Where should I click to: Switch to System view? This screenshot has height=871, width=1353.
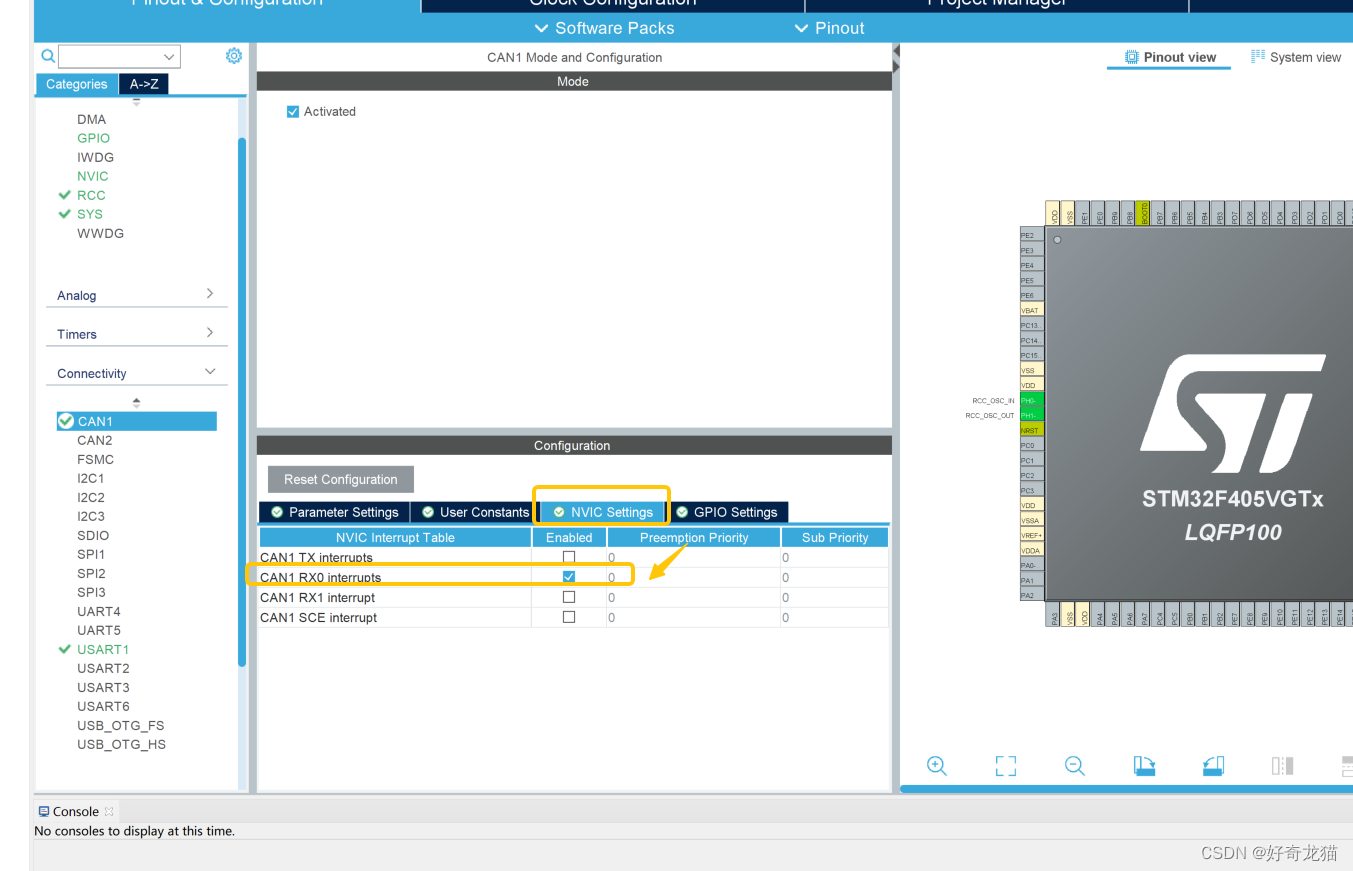pyautogui.click(x=1296, y=57)
